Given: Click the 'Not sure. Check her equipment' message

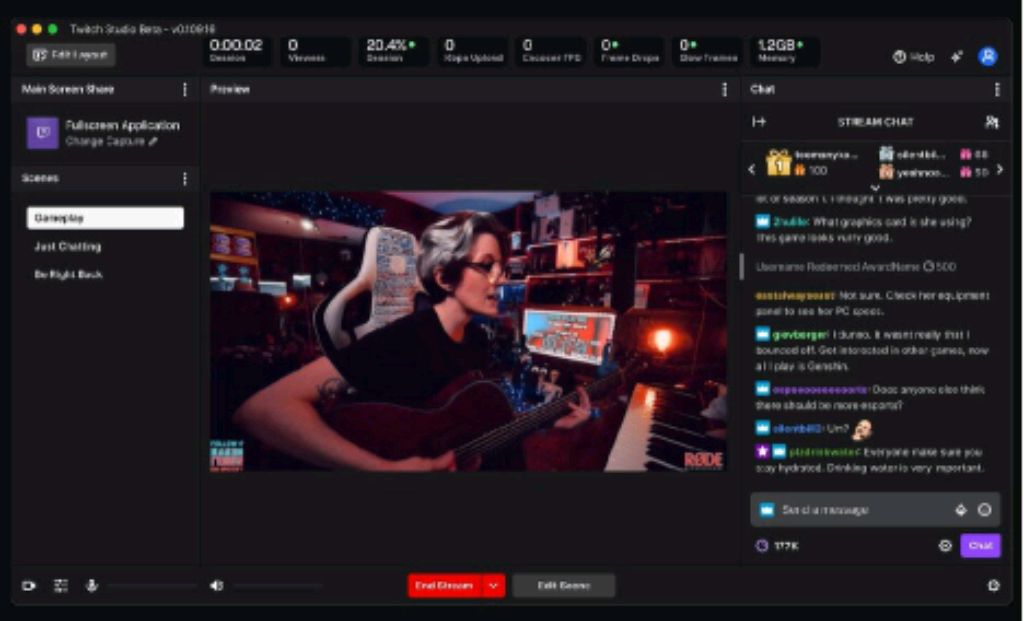Looking at the screenshot, I should click(x=872, y=303).
